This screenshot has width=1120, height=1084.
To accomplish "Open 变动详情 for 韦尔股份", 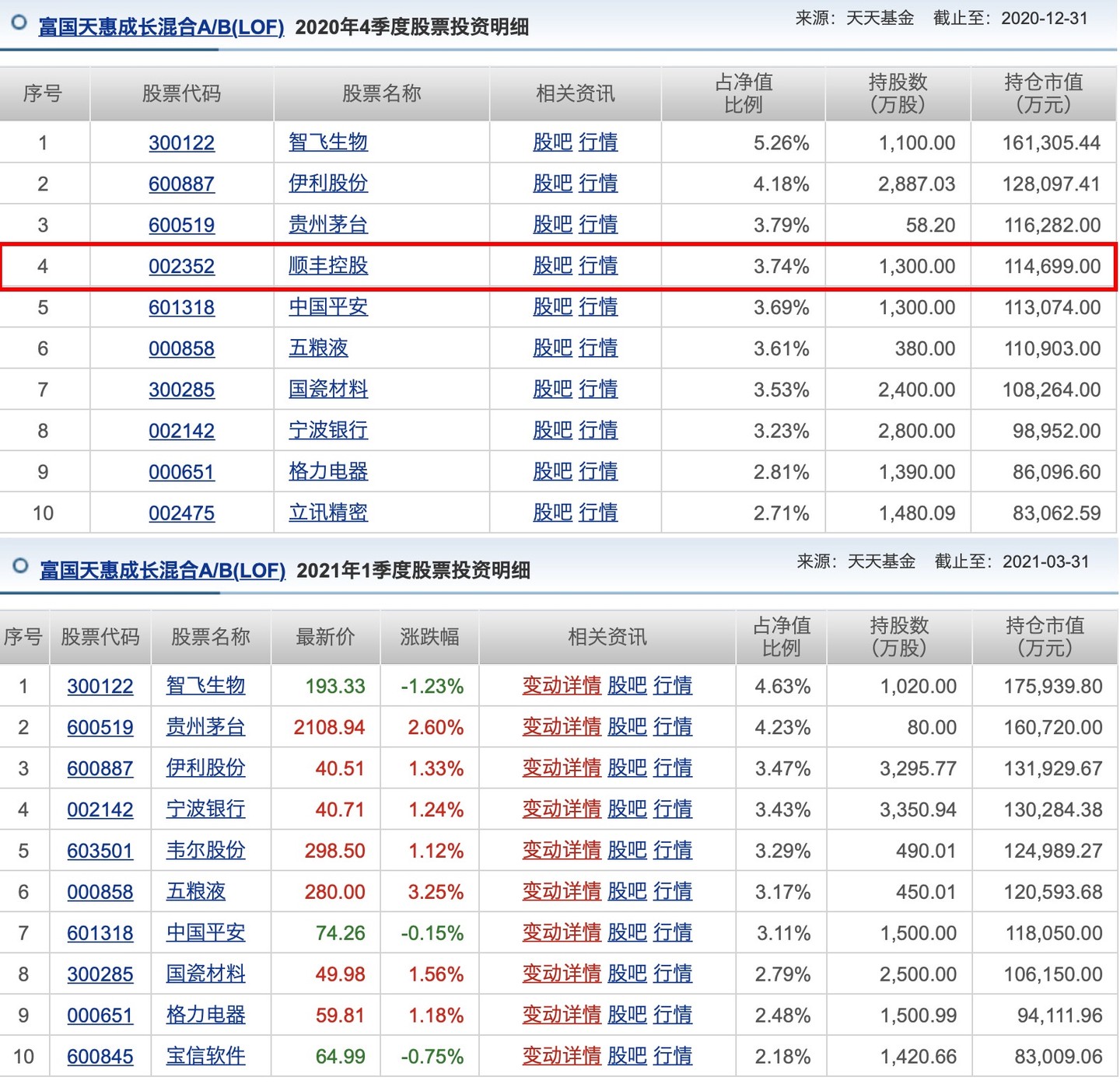I will (x=561, y=851).
